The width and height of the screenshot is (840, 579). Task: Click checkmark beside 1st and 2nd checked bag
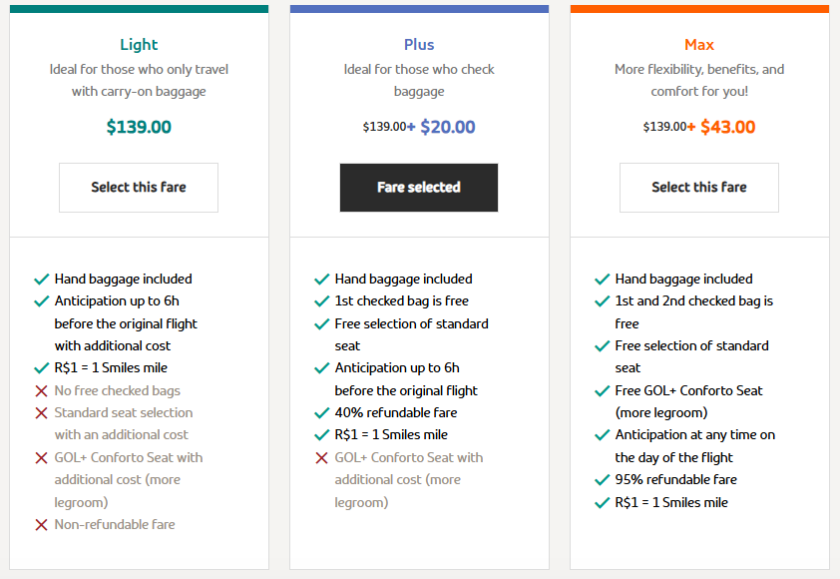[601, 301]
